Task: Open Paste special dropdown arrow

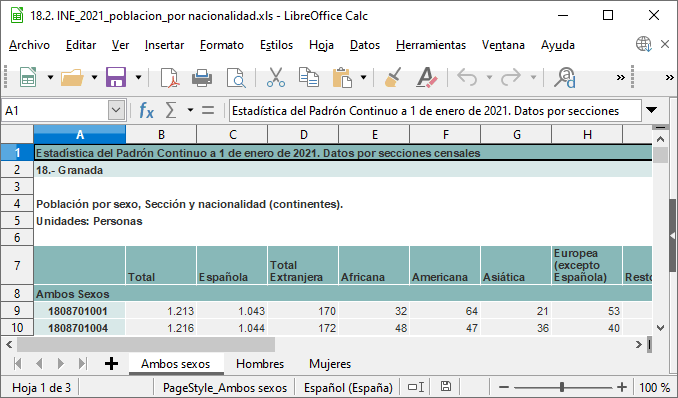Action: 363,78
